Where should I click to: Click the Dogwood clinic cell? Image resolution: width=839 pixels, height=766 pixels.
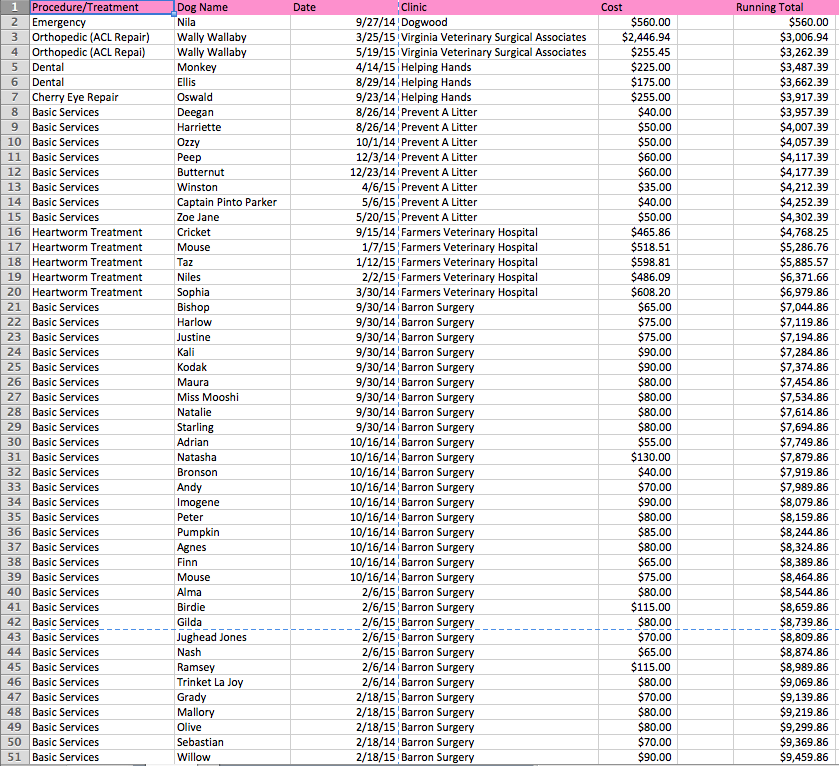[x=498, y=22]
